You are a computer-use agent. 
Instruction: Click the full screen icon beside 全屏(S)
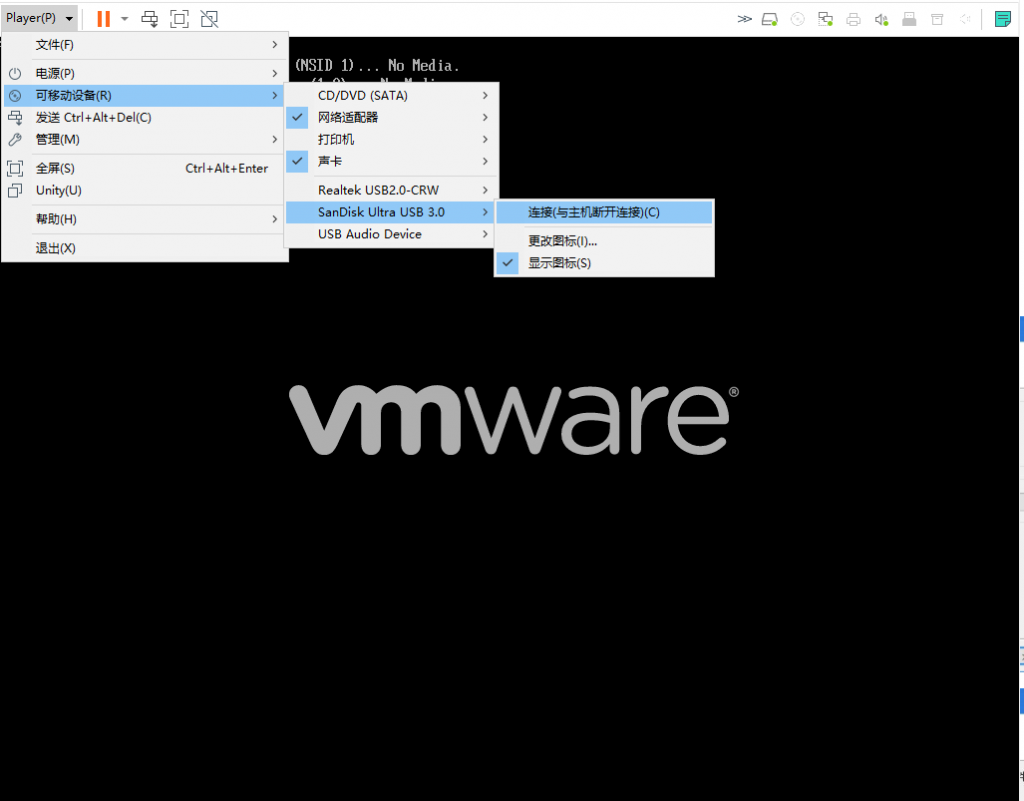[15, 168]
